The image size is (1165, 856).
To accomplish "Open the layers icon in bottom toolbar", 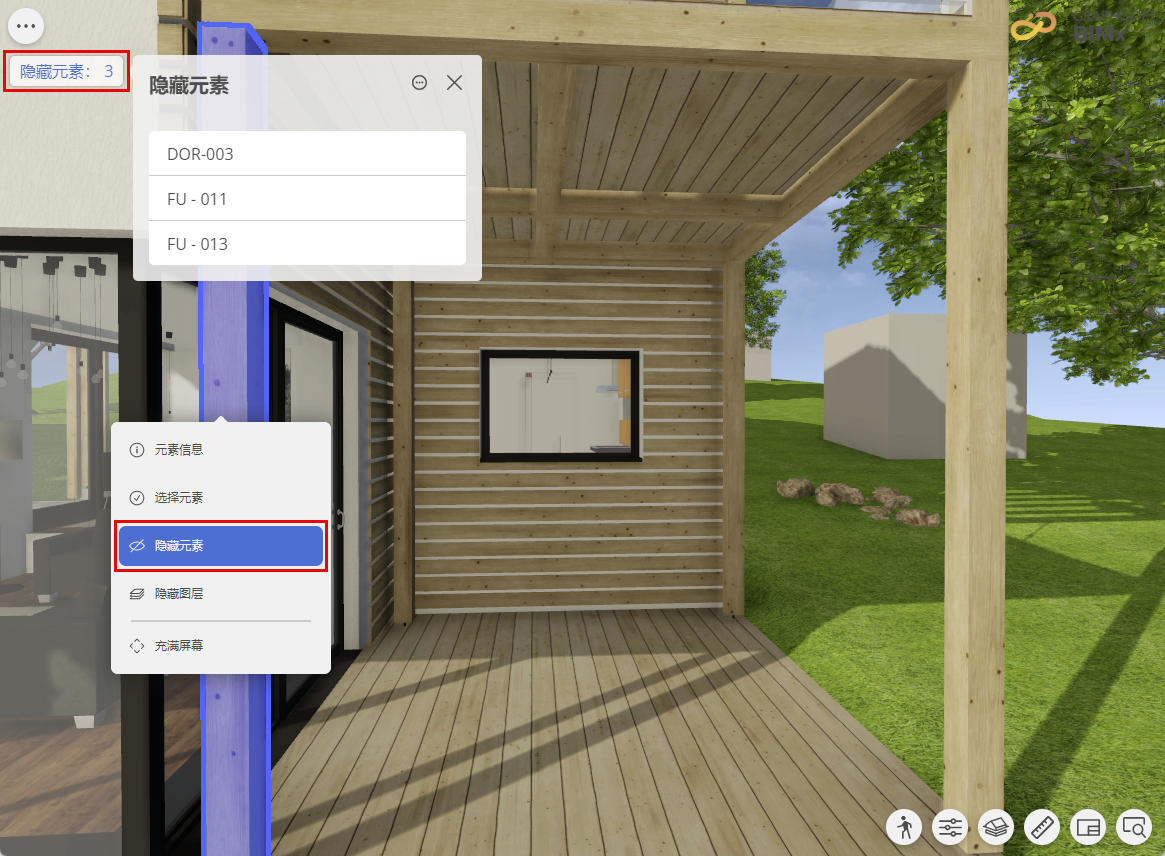I will [996, 827].
